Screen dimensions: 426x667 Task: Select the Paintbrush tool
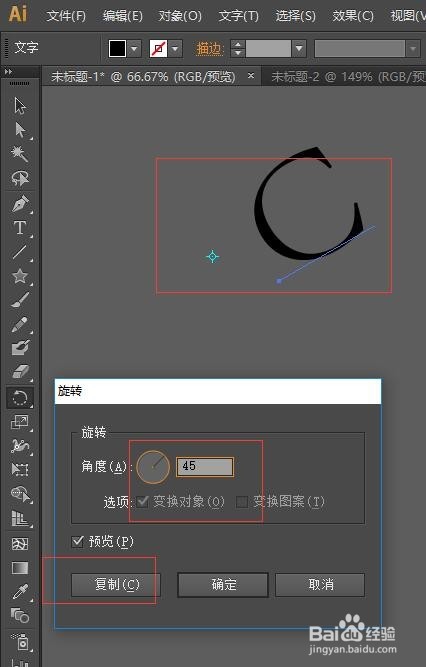coord(20,300)
